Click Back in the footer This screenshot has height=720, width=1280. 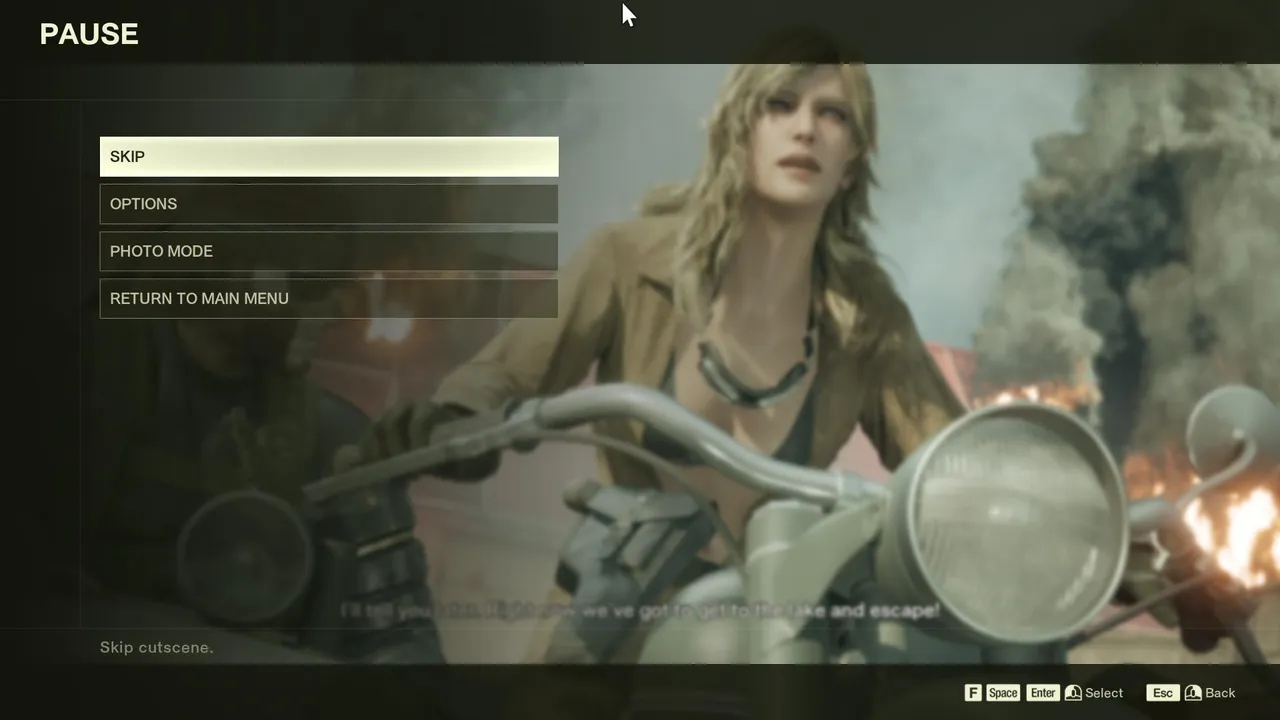1220,693
